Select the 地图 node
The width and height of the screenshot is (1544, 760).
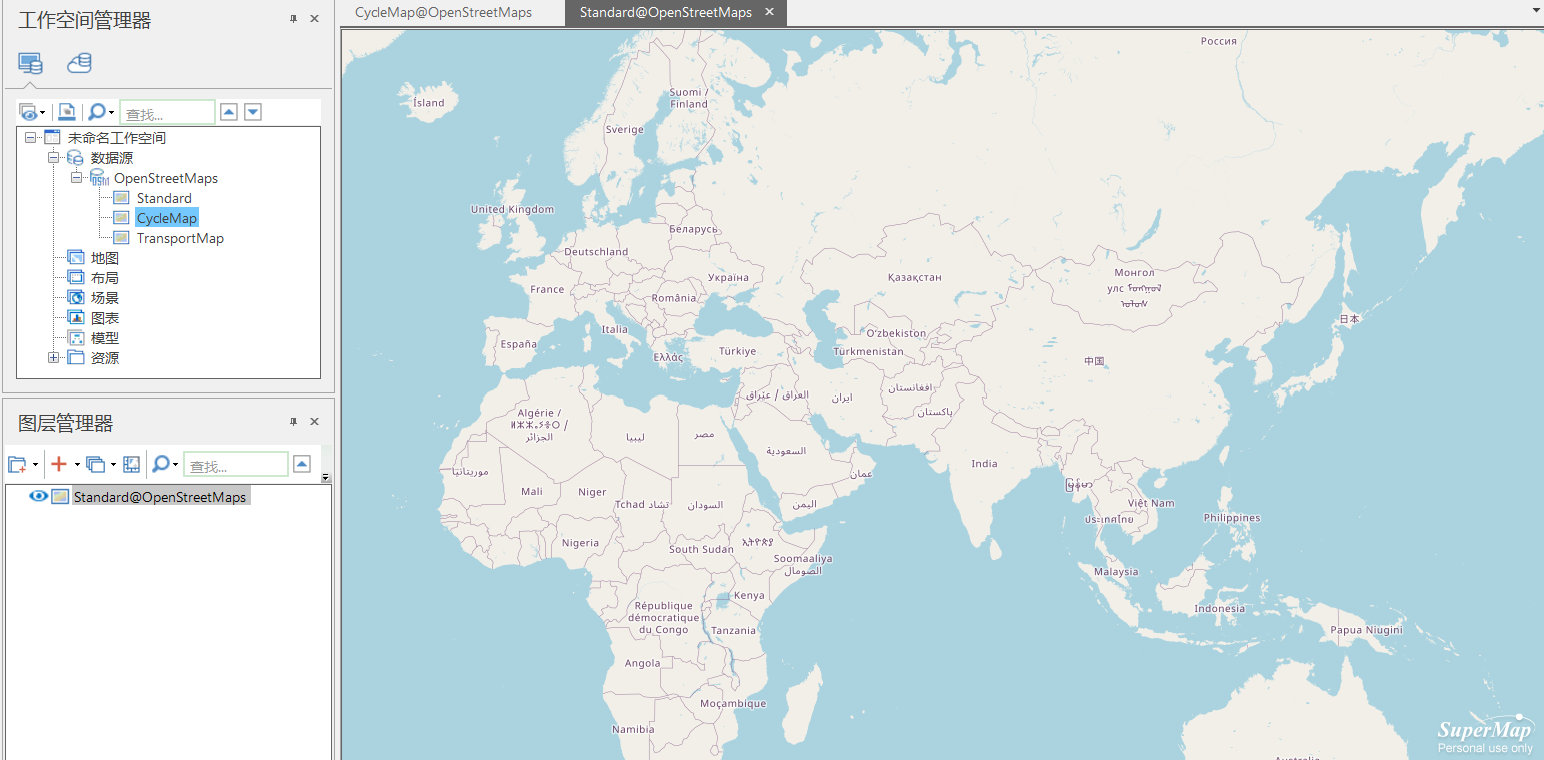pos(105,258)
